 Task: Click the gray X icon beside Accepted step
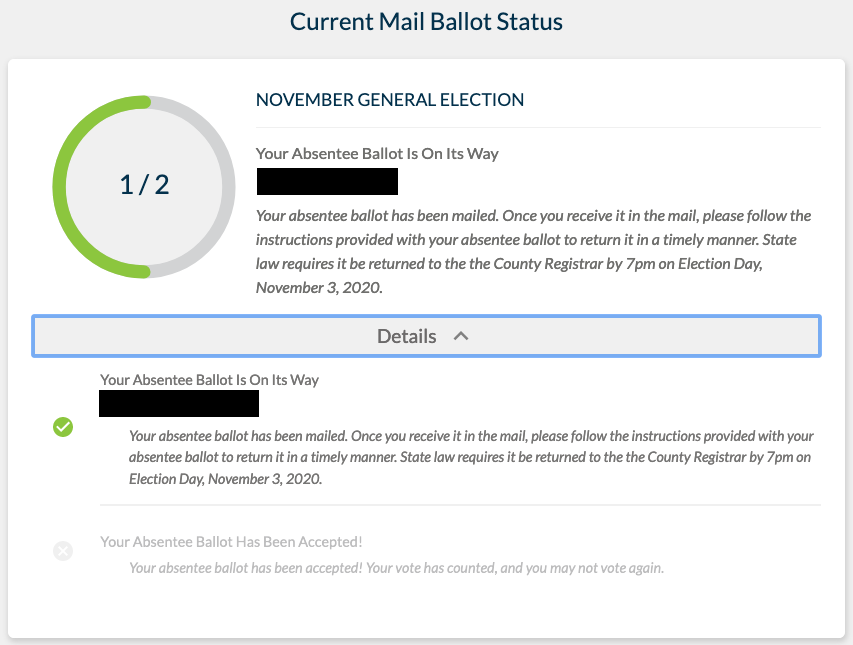[x=63, y=551]
